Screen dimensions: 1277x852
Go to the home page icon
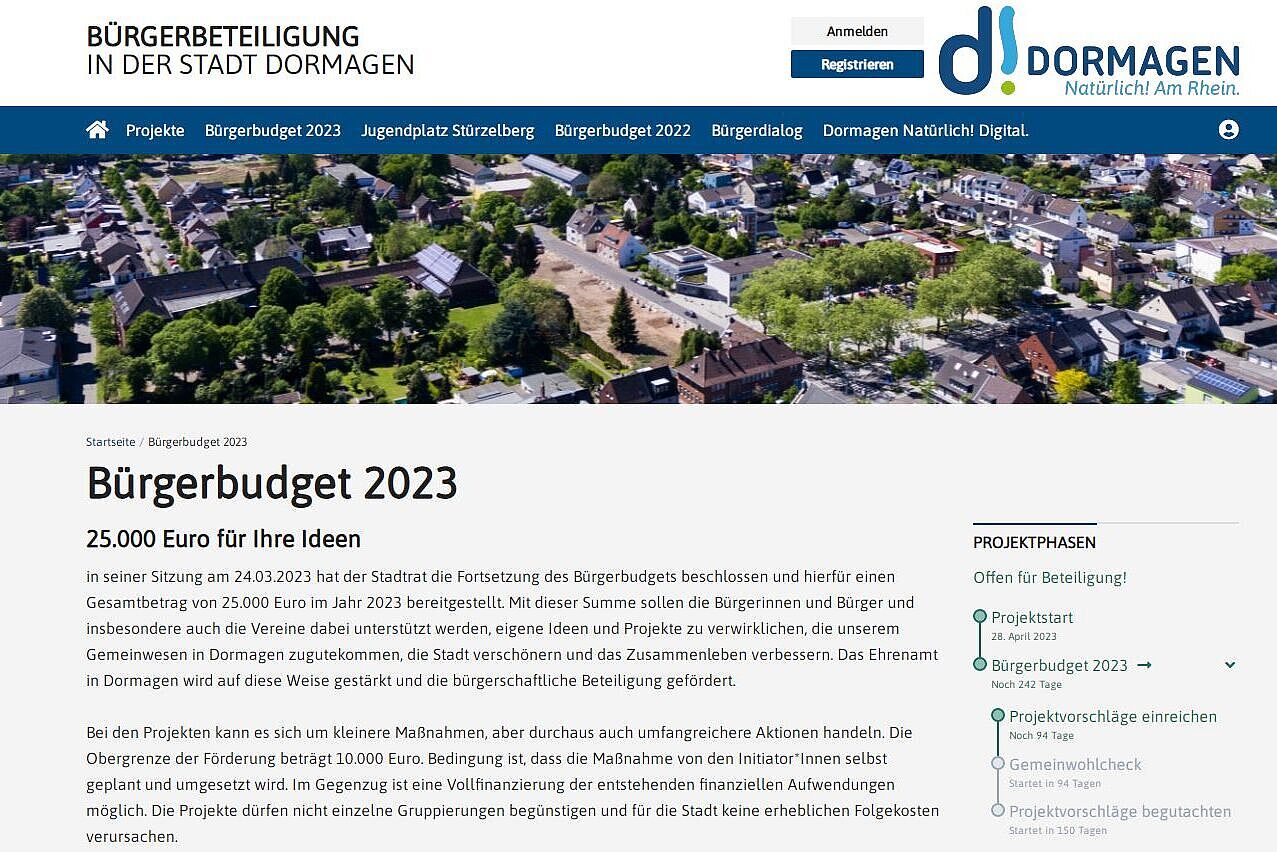tap(97, 130)
